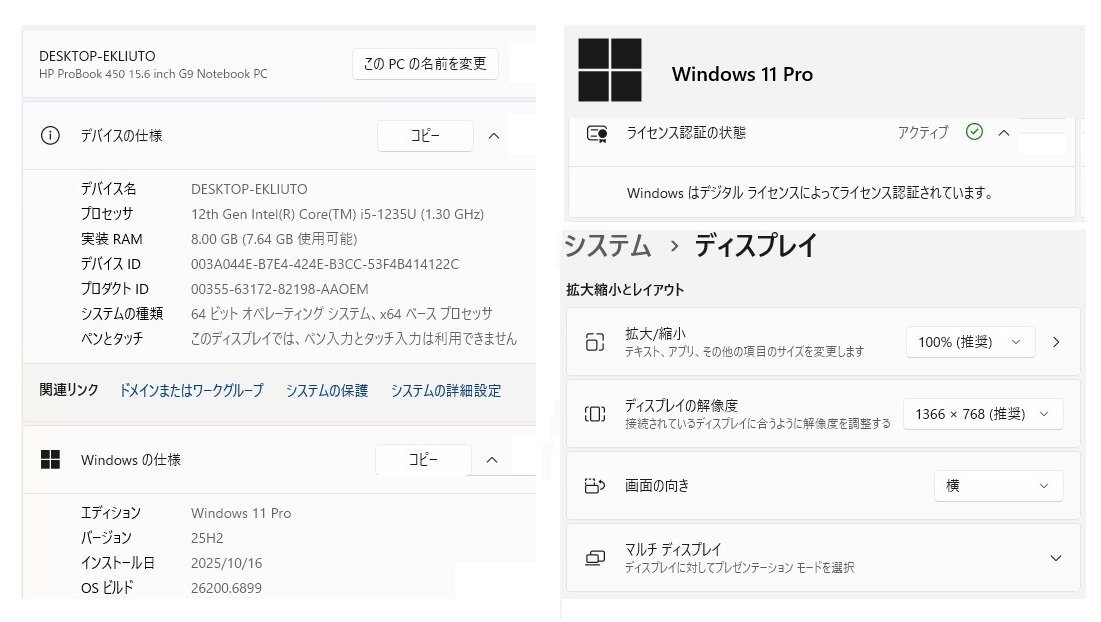Go to システム in the breadcrumb
This screenshot has height=622, width=1101.
tap(607, 246)
